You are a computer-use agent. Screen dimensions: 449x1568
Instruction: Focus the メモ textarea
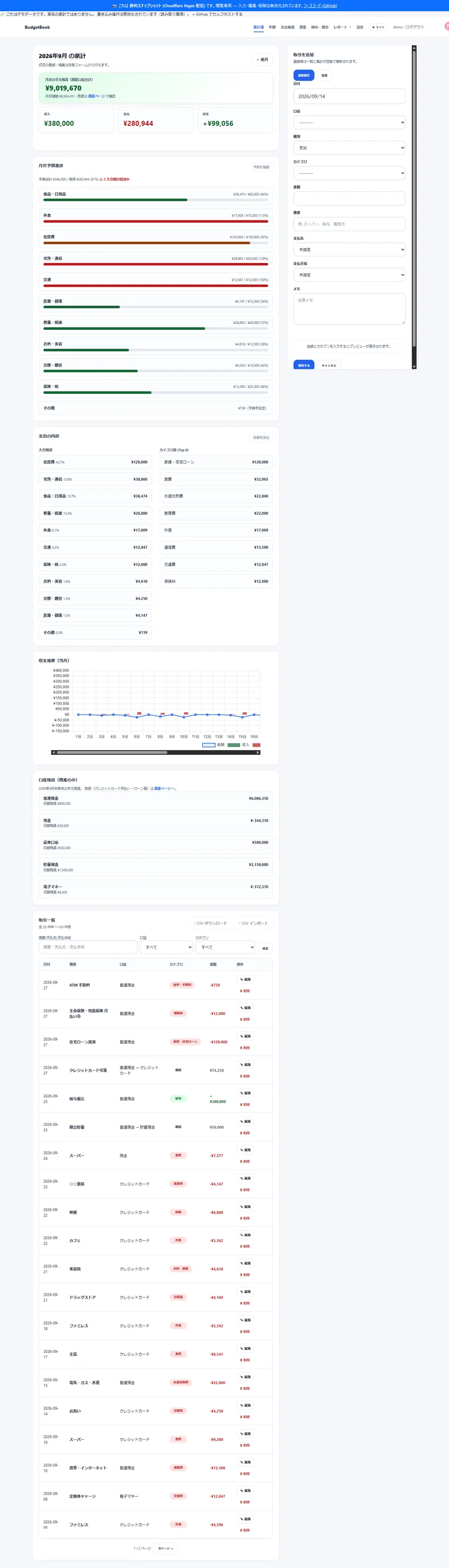pos(349,309)
